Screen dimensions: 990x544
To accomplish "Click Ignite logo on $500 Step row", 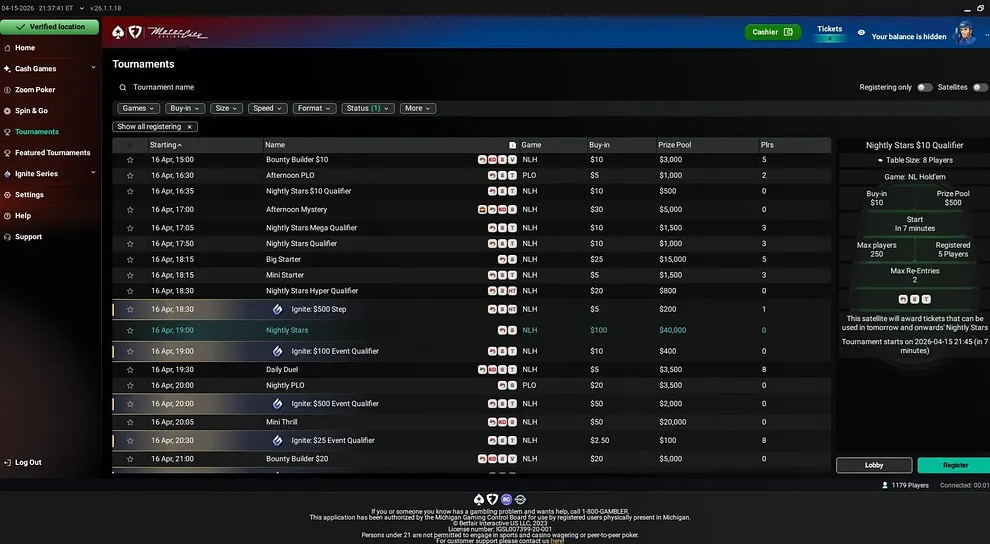I will pyautogui.click(x=277, y=309).
